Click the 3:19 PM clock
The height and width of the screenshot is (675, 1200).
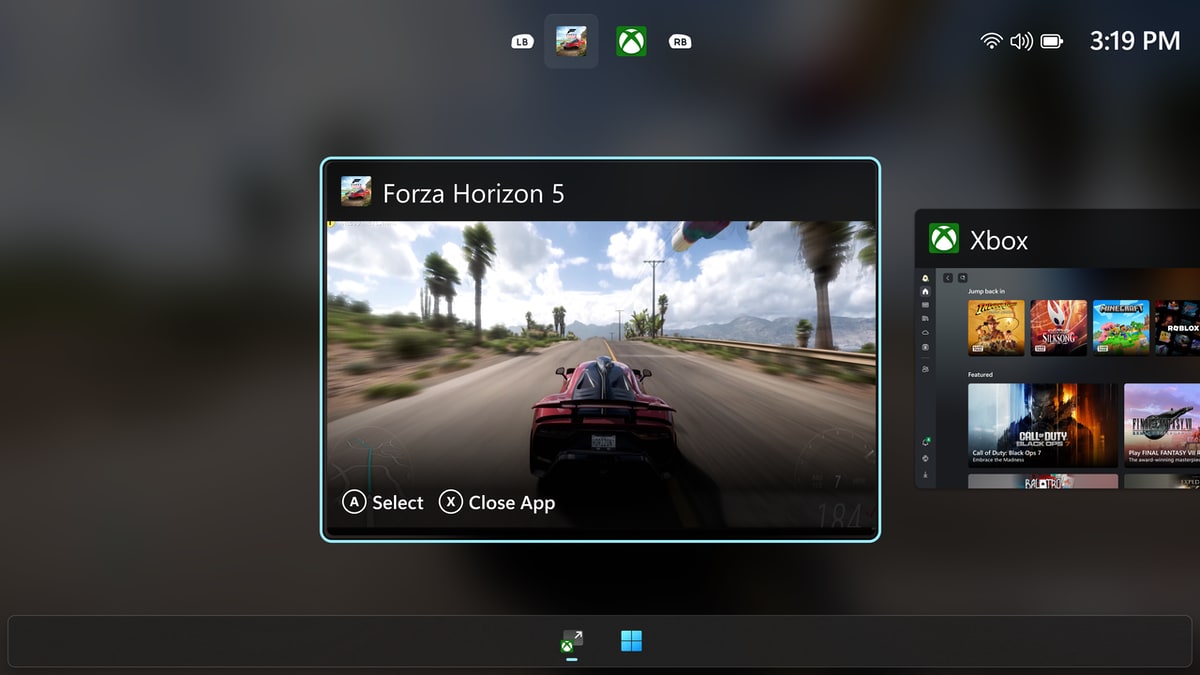click(1135, 41)
